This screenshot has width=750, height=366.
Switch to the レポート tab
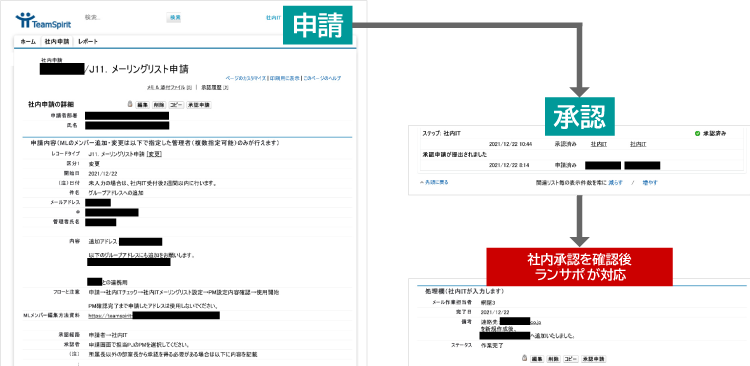88,42
